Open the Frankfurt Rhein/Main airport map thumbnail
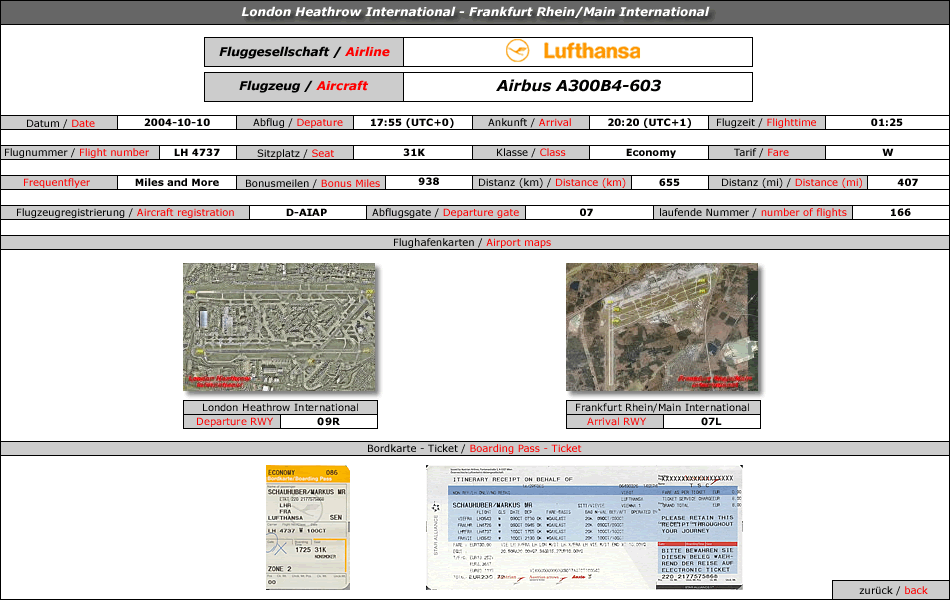Viewport: 950px width, 600px height. (662, 327)
